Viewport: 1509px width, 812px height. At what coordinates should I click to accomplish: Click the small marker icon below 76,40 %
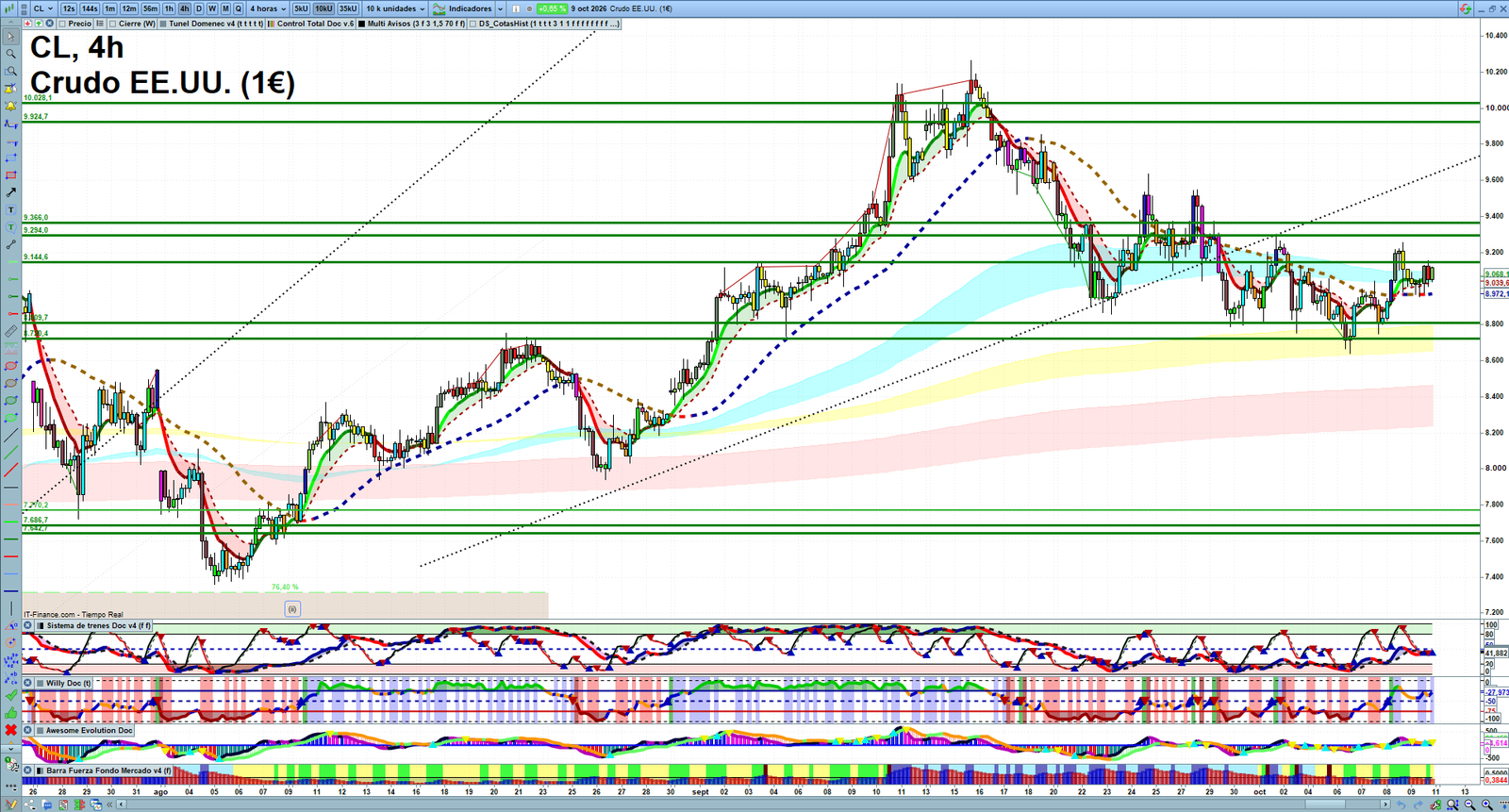(292, 609)
